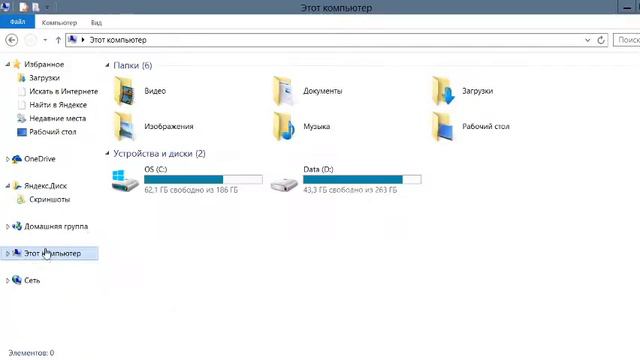The width and height of the screenshot is (640, 360).
Task: Select the Data (D:) drive icon
Action: tap(284, 184)
